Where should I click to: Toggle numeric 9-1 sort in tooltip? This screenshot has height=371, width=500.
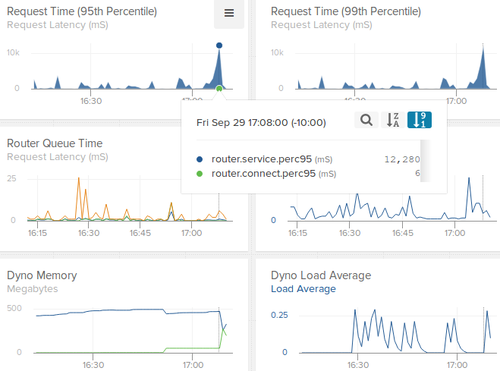419,120
